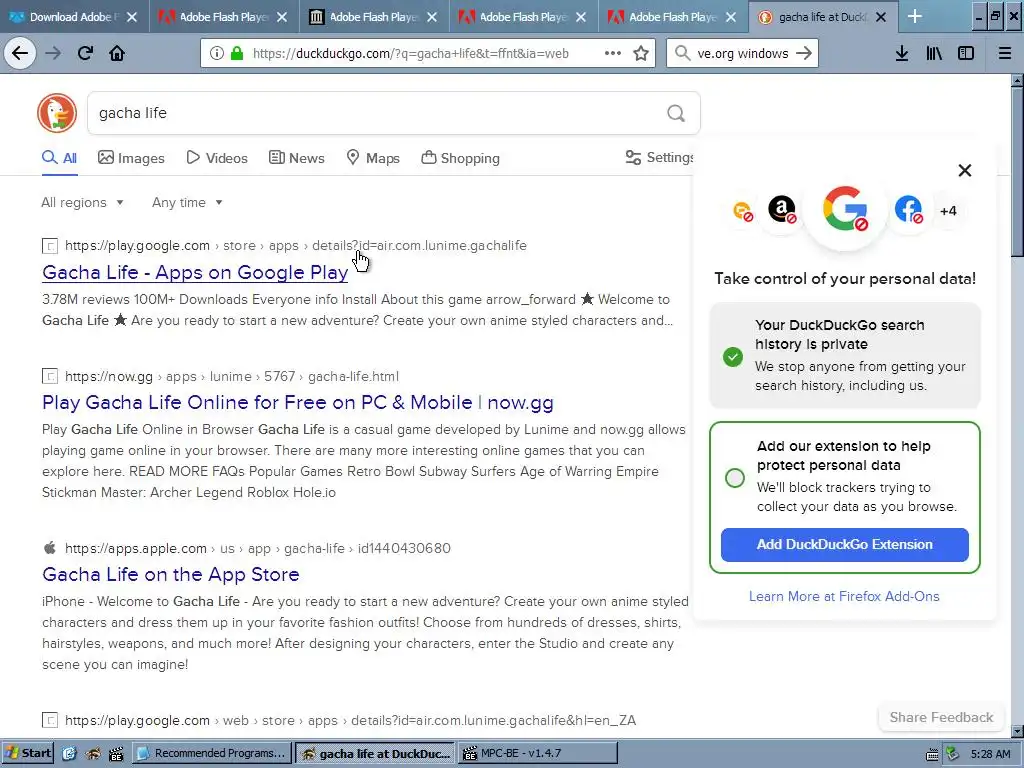The width and height of the screenshot is (1024, 768).
Task: Click the play.google.com en_ZA result URL
Action: click(351, 720)
